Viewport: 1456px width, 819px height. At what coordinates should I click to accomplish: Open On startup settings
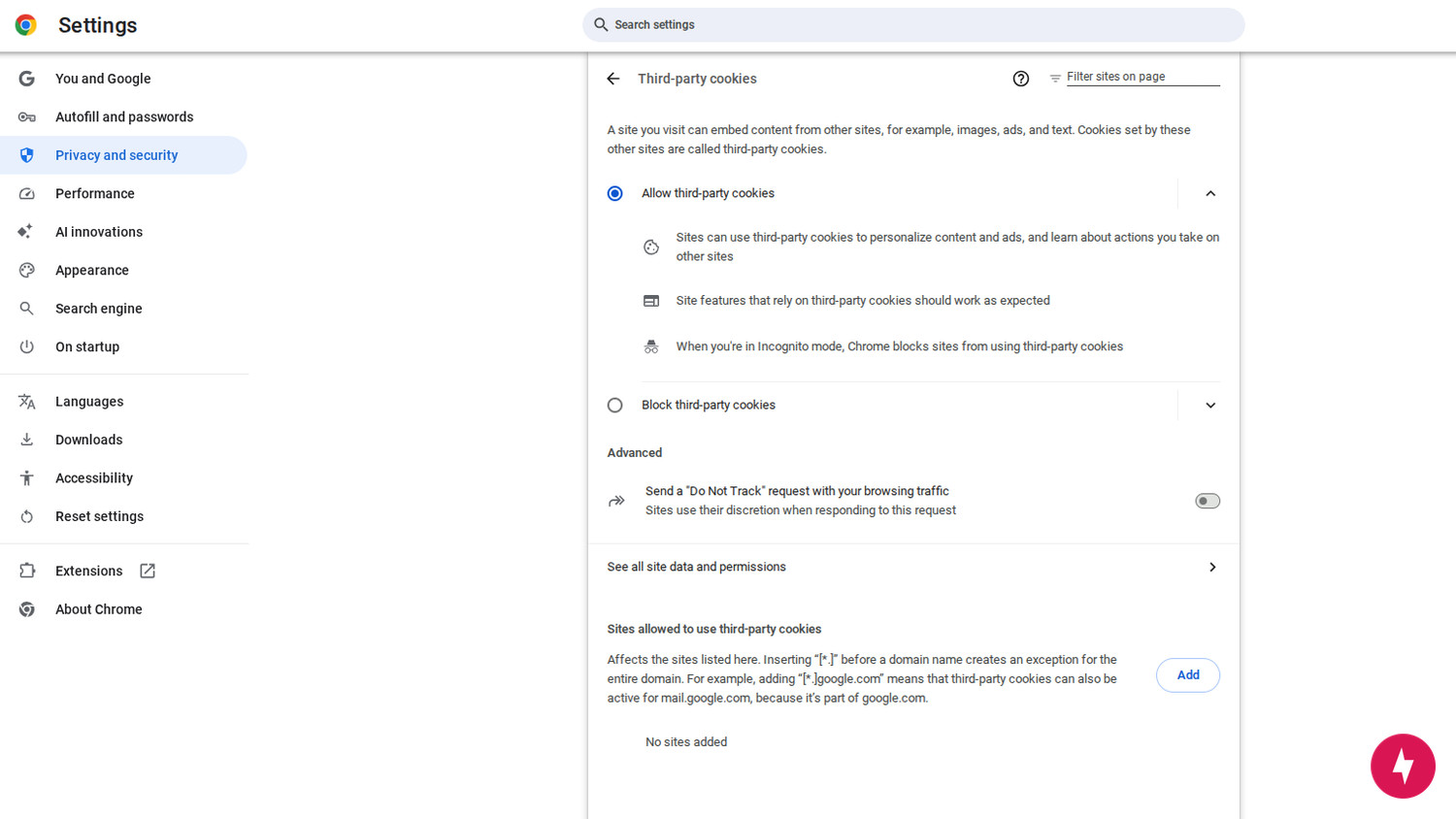coord(123,346)
